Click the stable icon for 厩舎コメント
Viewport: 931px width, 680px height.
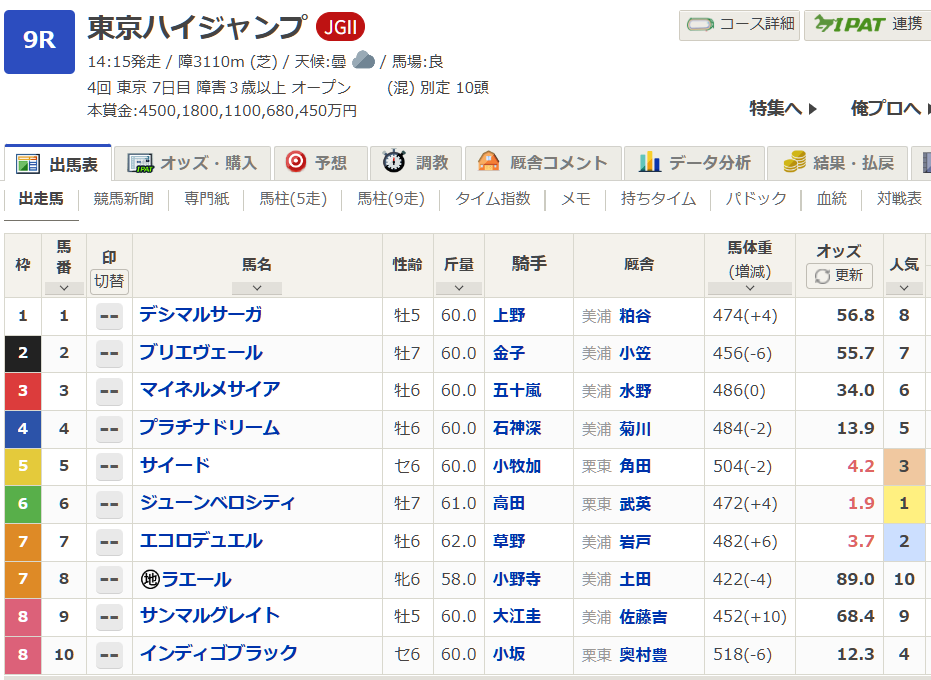[x=488, y=162]
